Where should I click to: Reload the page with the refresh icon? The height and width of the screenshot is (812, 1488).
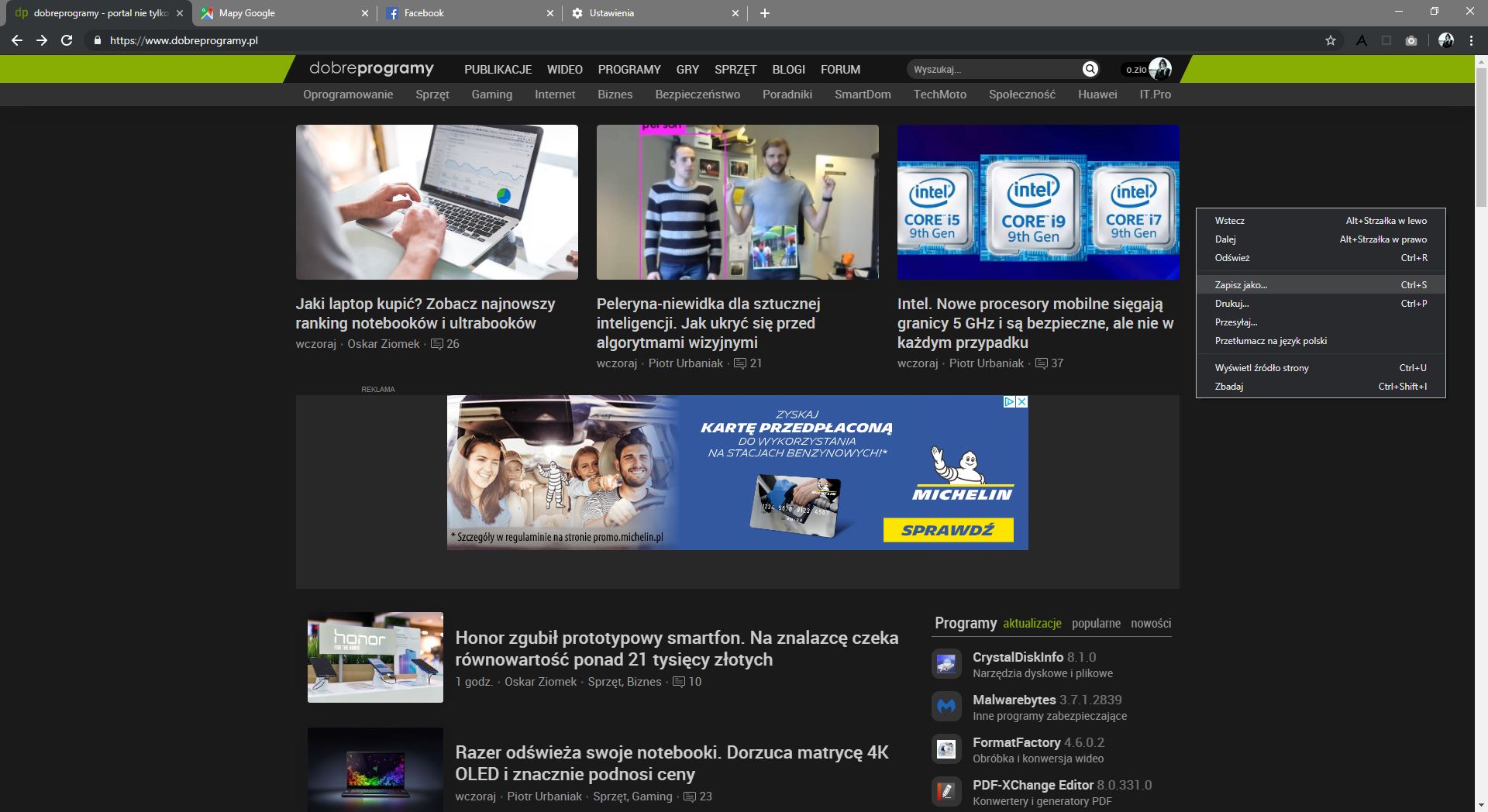pos(67,40)
